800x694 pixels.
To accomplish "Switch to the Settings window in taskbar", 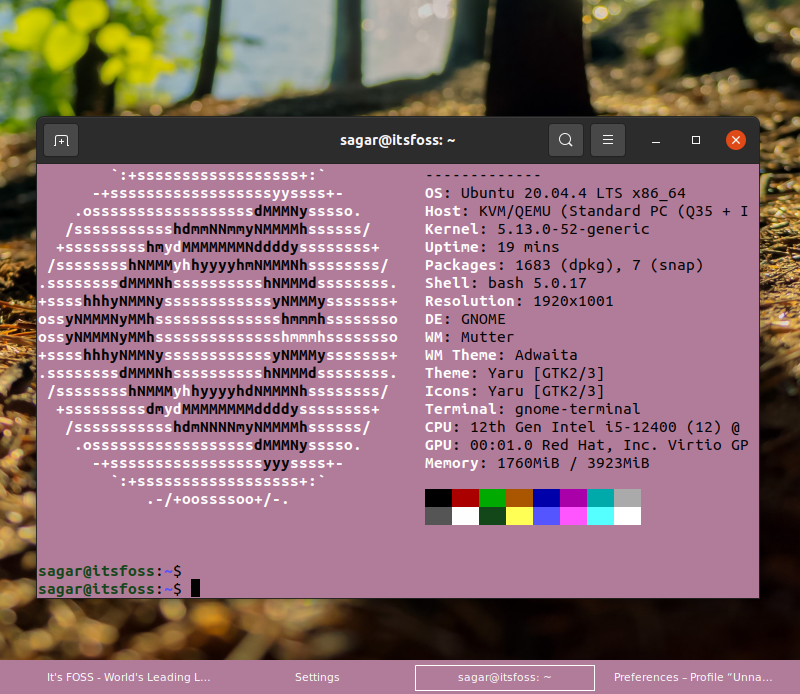I will coord(317,677).
